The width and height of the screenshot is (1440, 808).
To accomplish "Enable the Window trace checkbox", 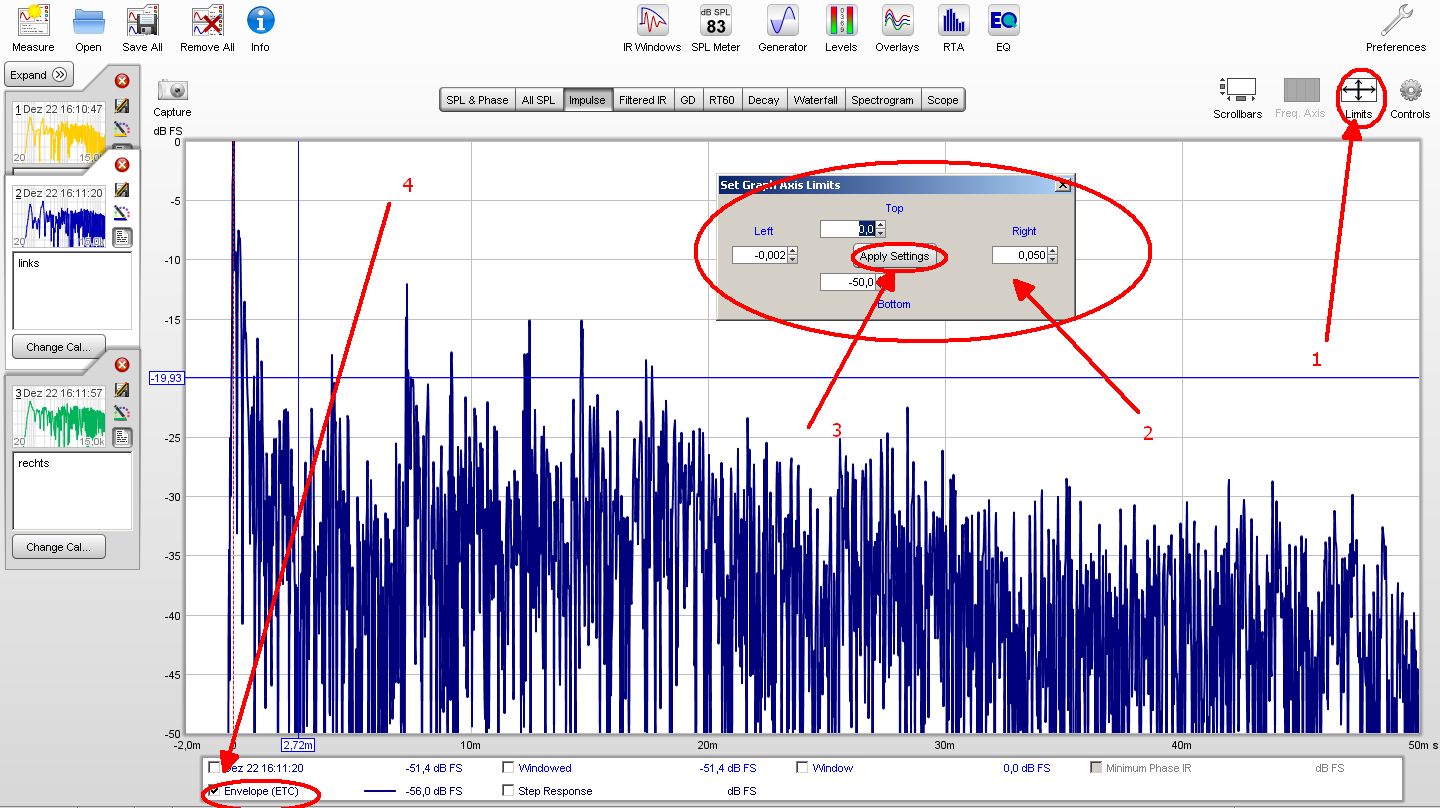I will click(802, 767).
